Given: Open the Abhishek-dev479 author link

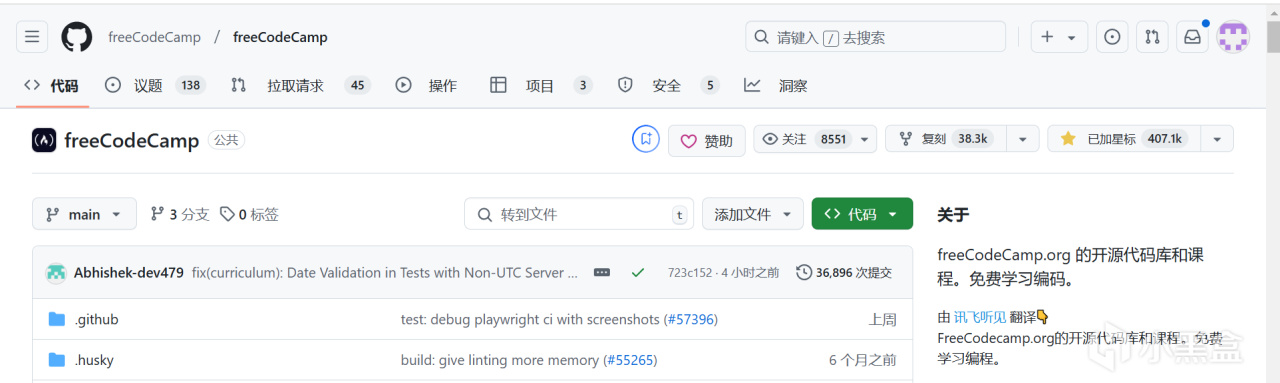Looking at the screenshot, I should (x=128, y=272).
